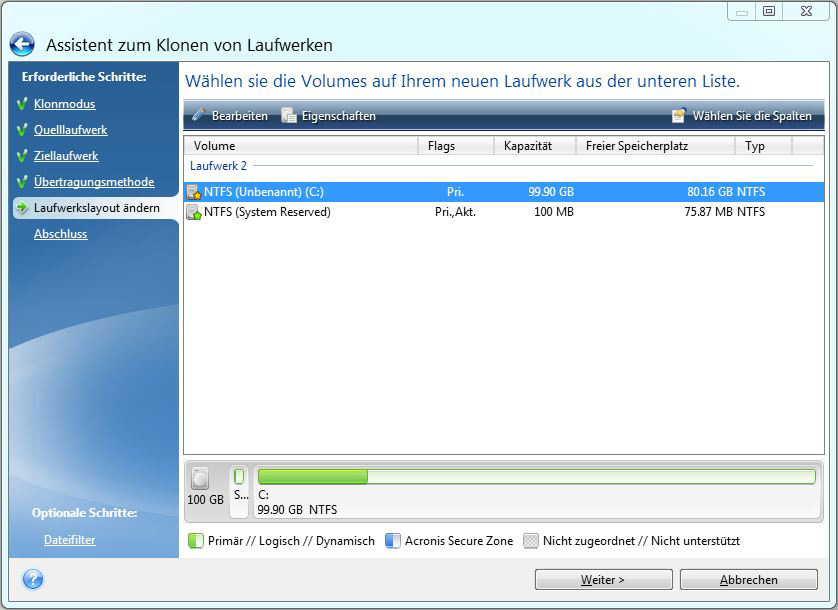Select the Laufwerkslayout ändern step
The image size is (838, 610).
click(x=96, y=208)
